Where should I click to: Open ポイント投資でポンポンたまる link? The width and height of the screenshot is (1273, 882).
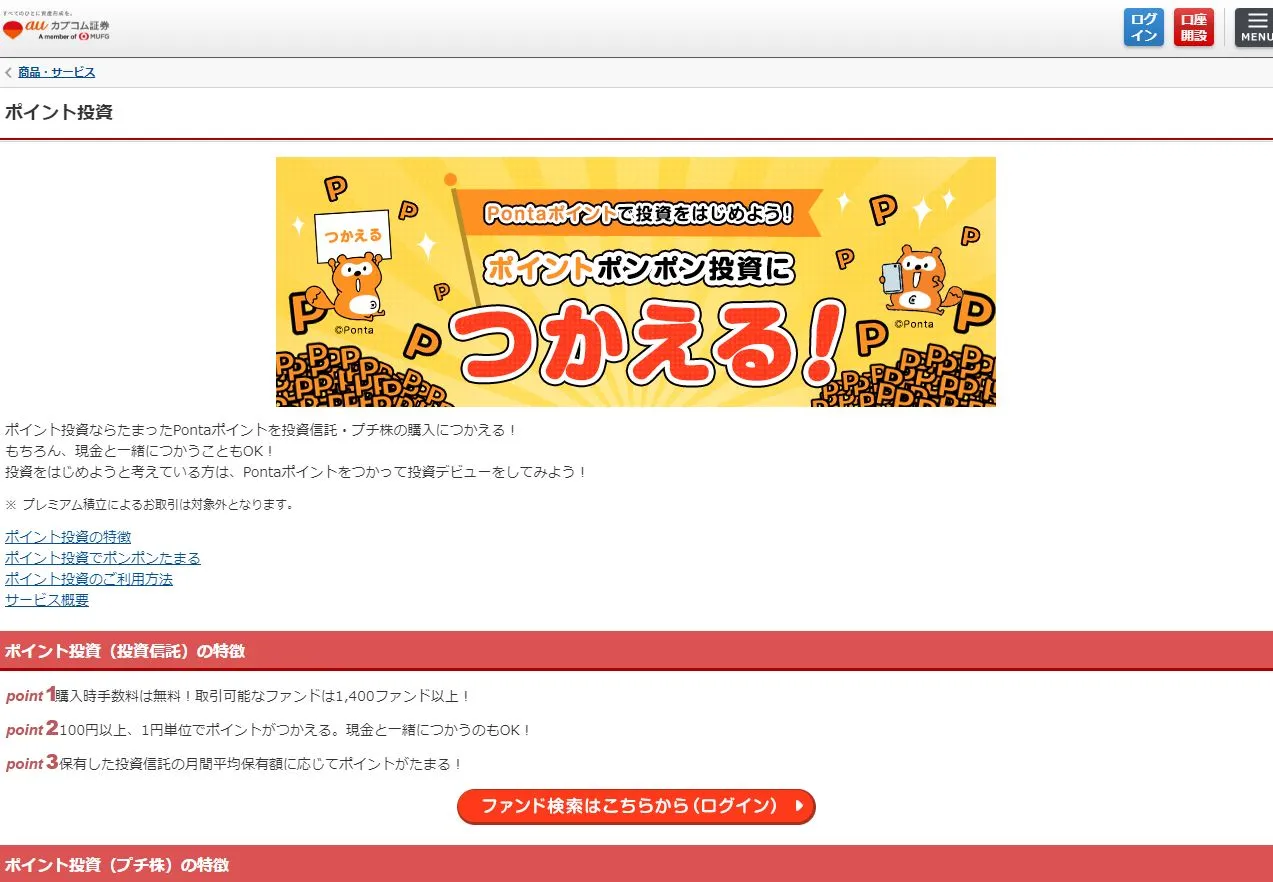pos(103,558)
